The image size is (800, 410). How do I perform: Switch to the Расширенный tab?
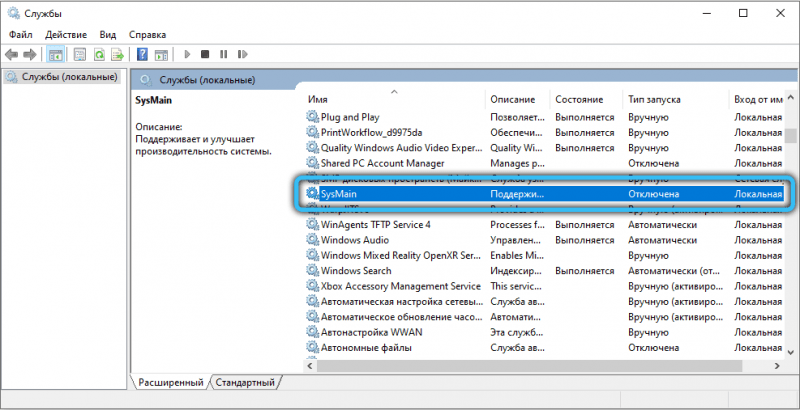[171, 382]
